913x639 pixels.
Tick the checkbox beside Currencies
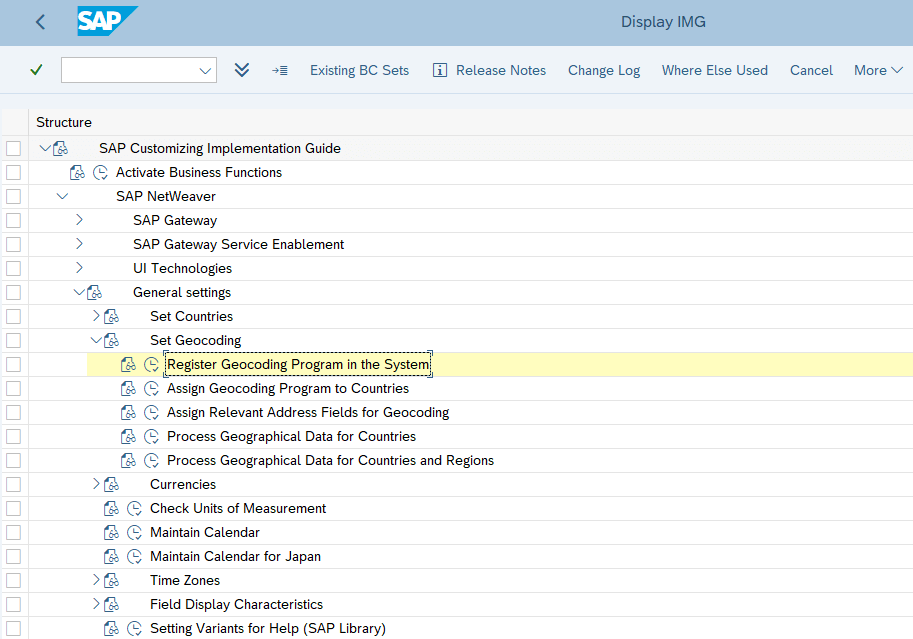tap(13, 484)
